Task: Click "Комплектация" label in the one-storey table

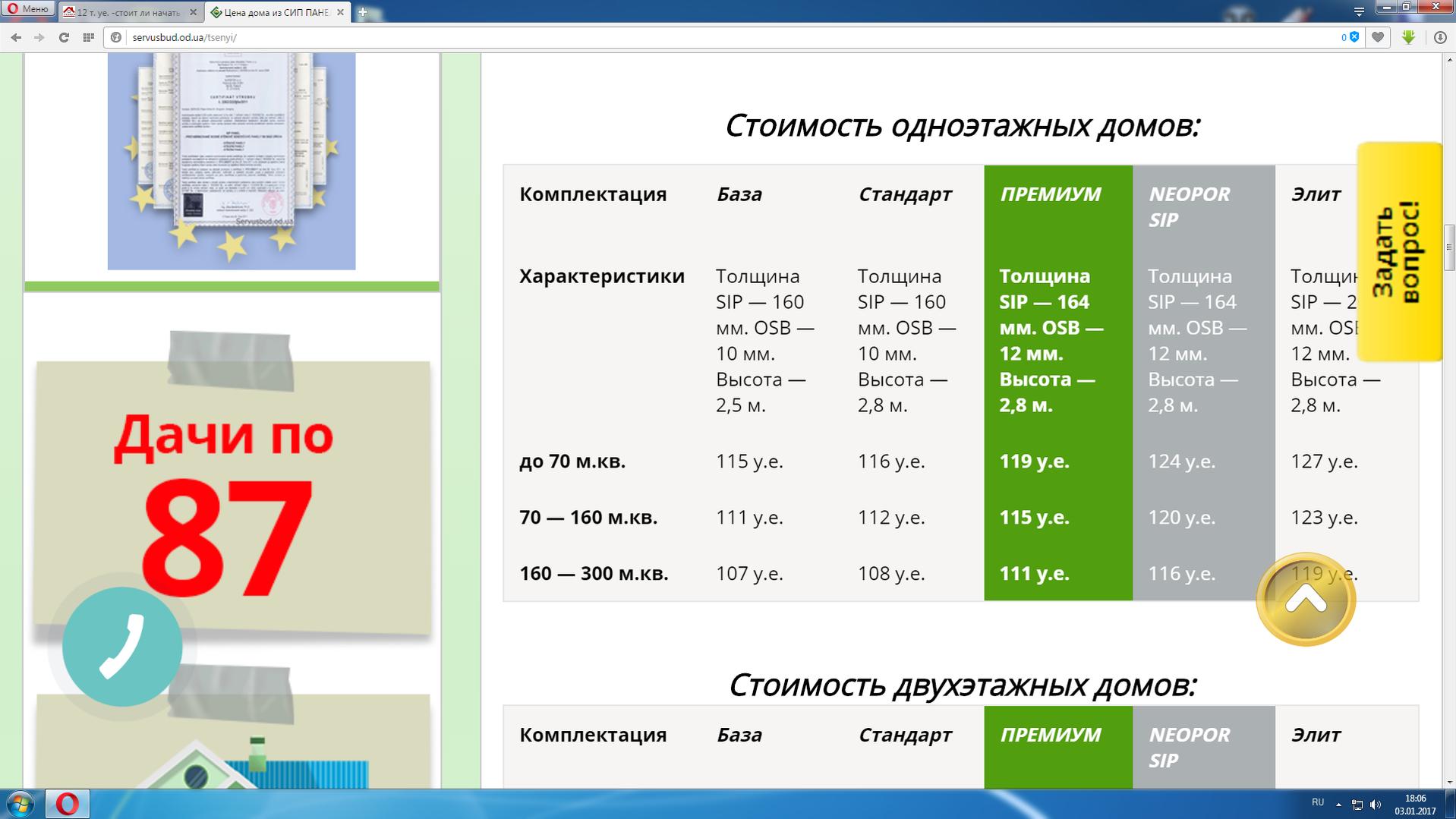Action: tap(593, 194)
